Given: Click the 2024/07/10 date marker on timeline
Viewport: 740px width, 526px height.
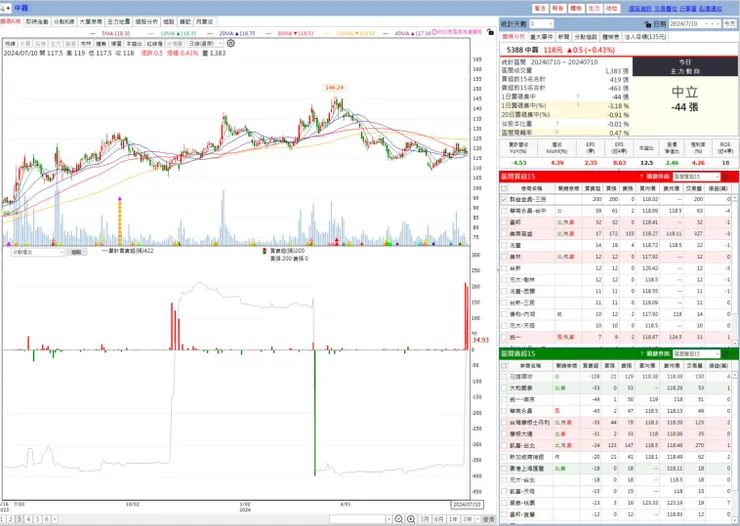Looking at the screenshot, I should click(466, 504).
